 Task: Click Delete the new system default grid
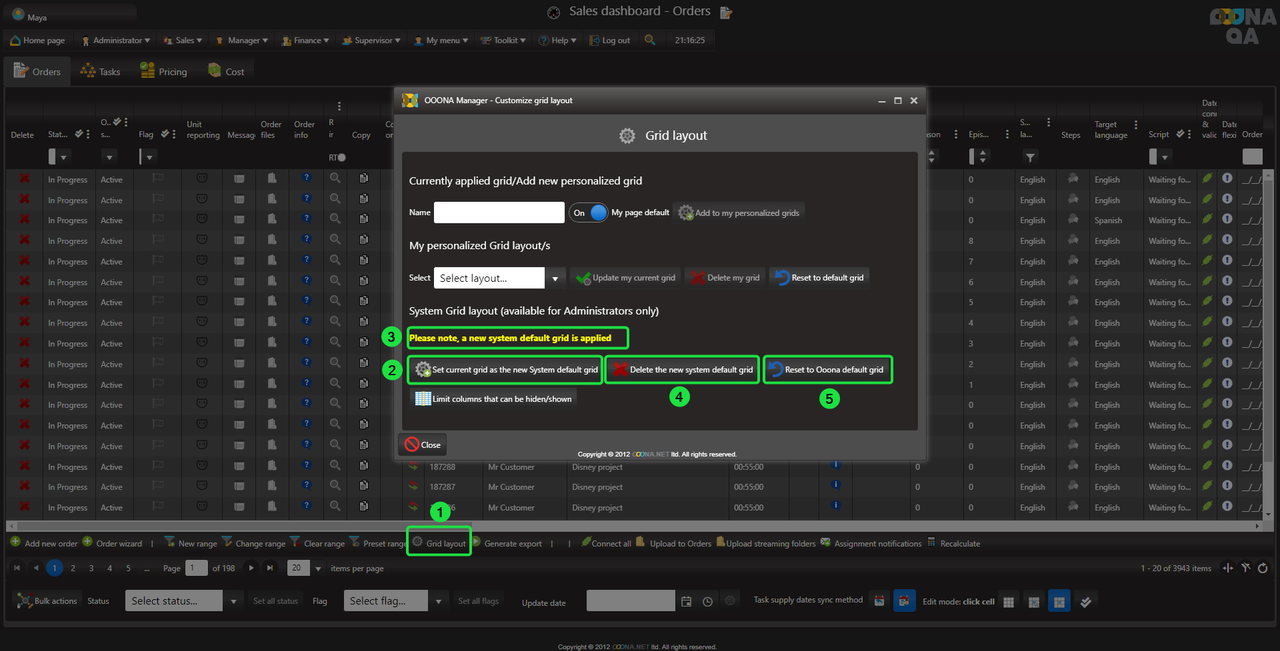click(682, 370)
